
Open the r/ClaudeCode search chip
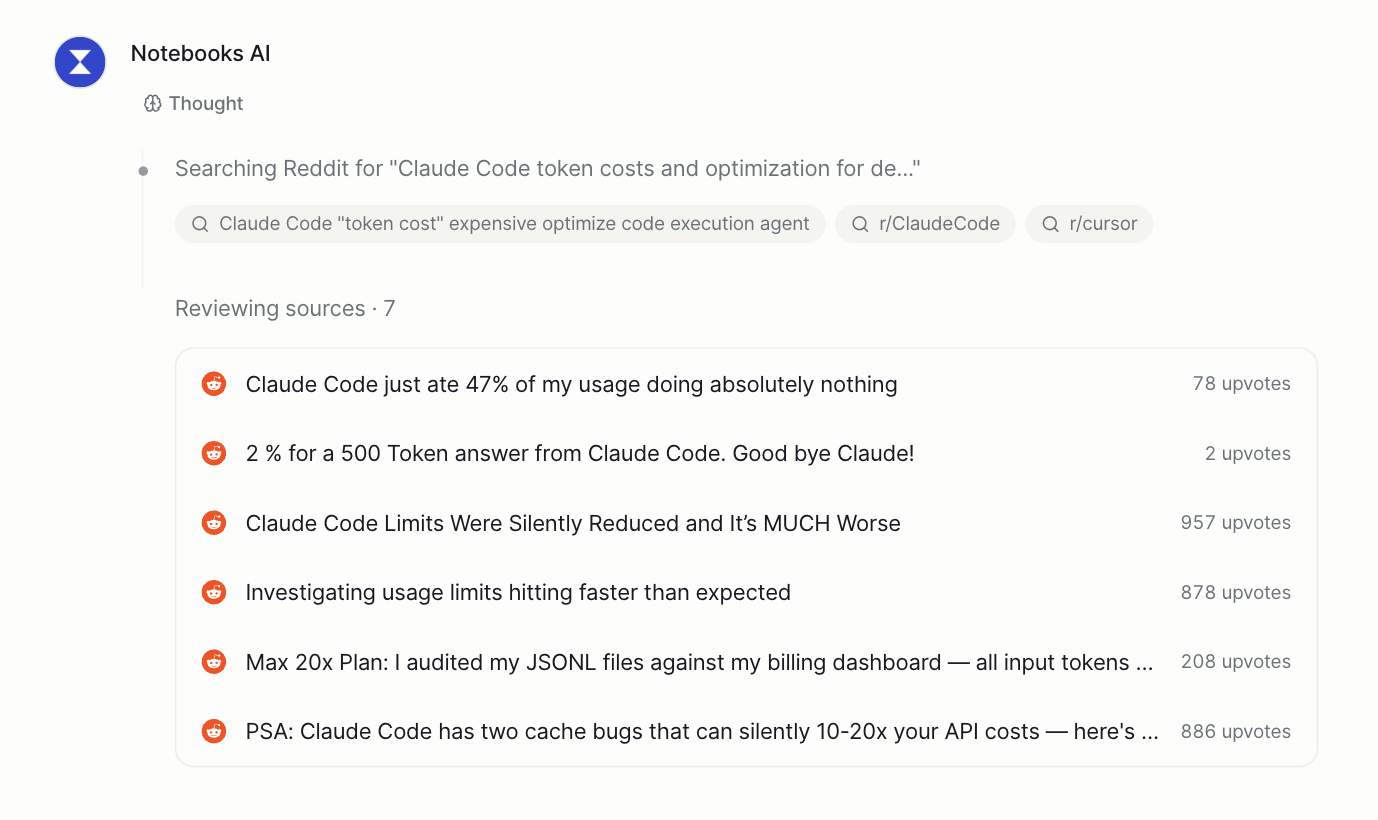pyautogui.click(x=925, y=224)
